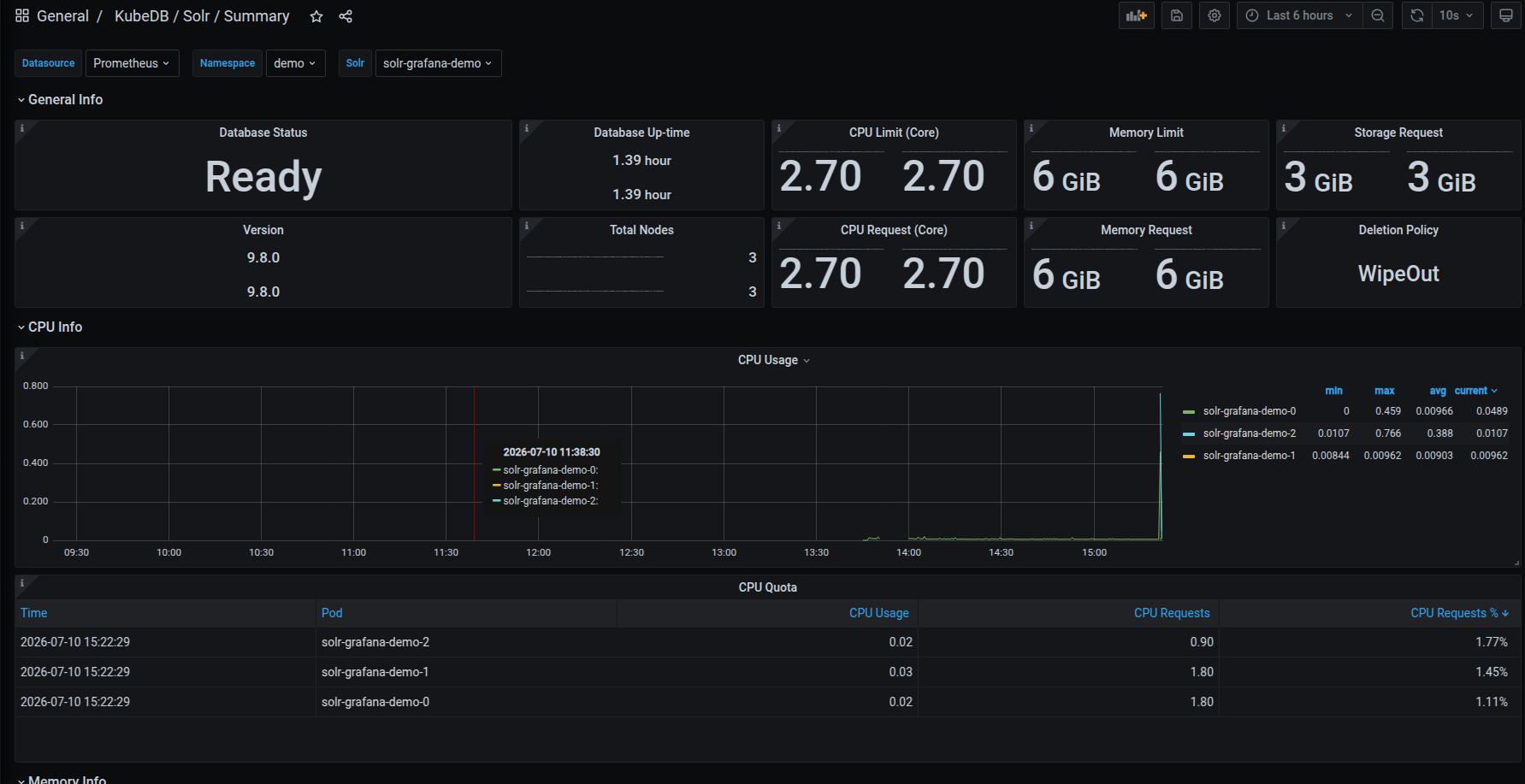Sort CPU Quota table by Pod
1525x784 pixels.
click(x=332, y=613)
